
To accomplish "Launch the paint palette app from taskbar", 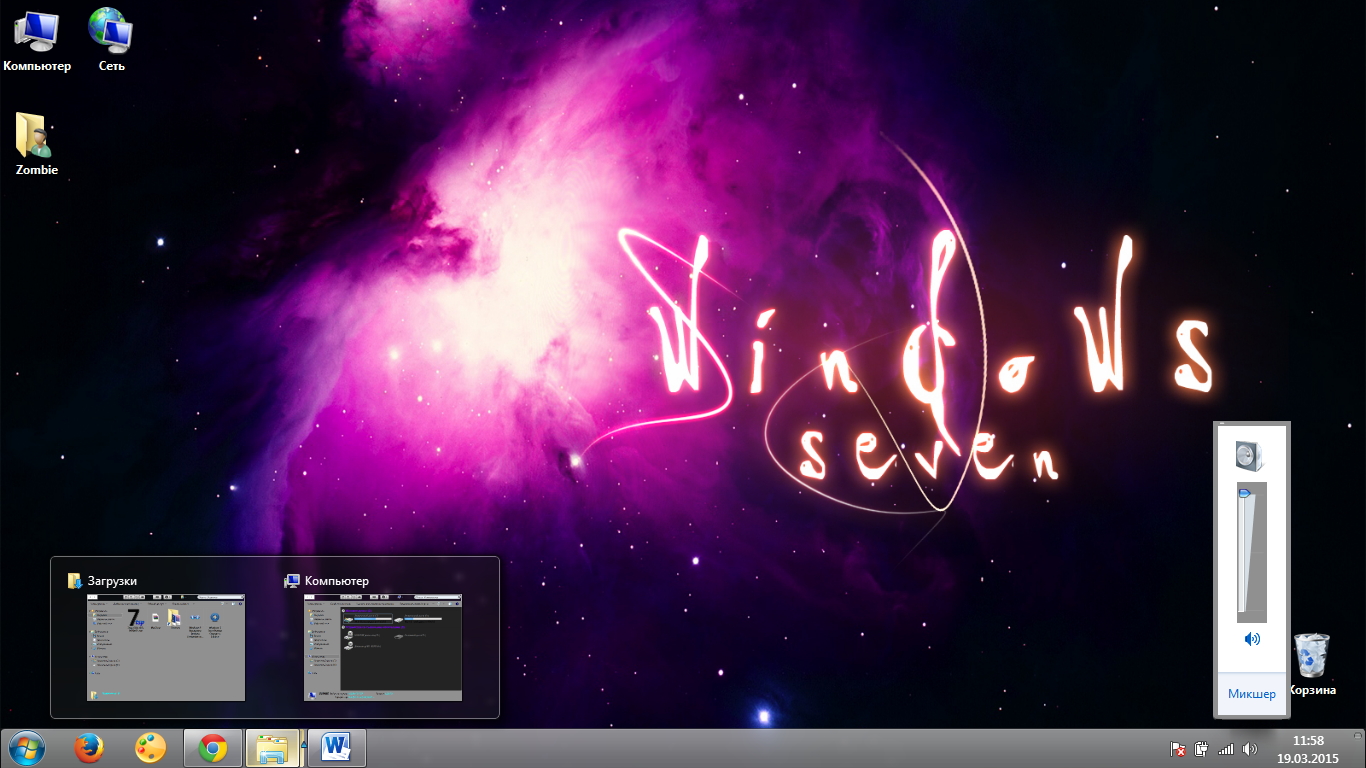I will [150, 748].
